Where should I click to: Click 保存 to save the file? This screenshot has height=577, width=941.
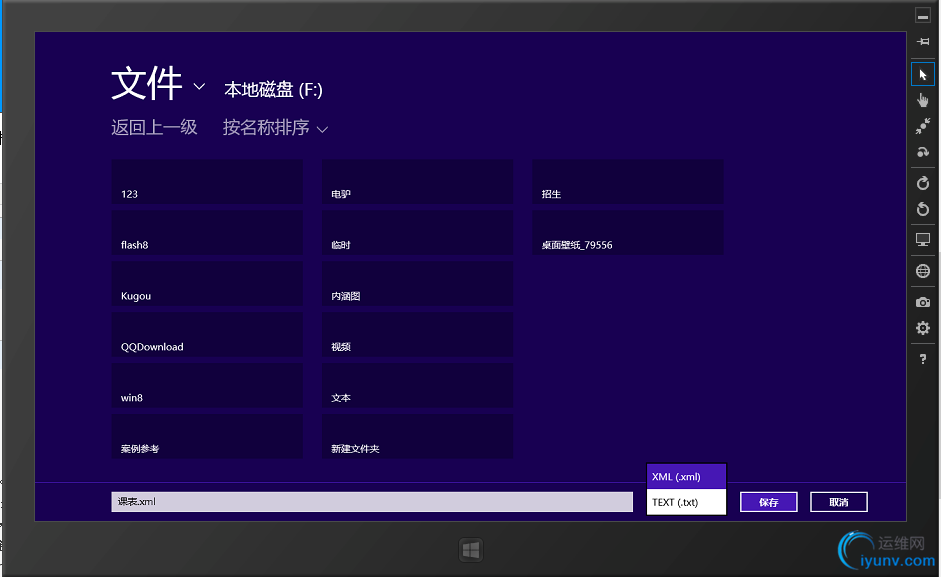point(768,501)
